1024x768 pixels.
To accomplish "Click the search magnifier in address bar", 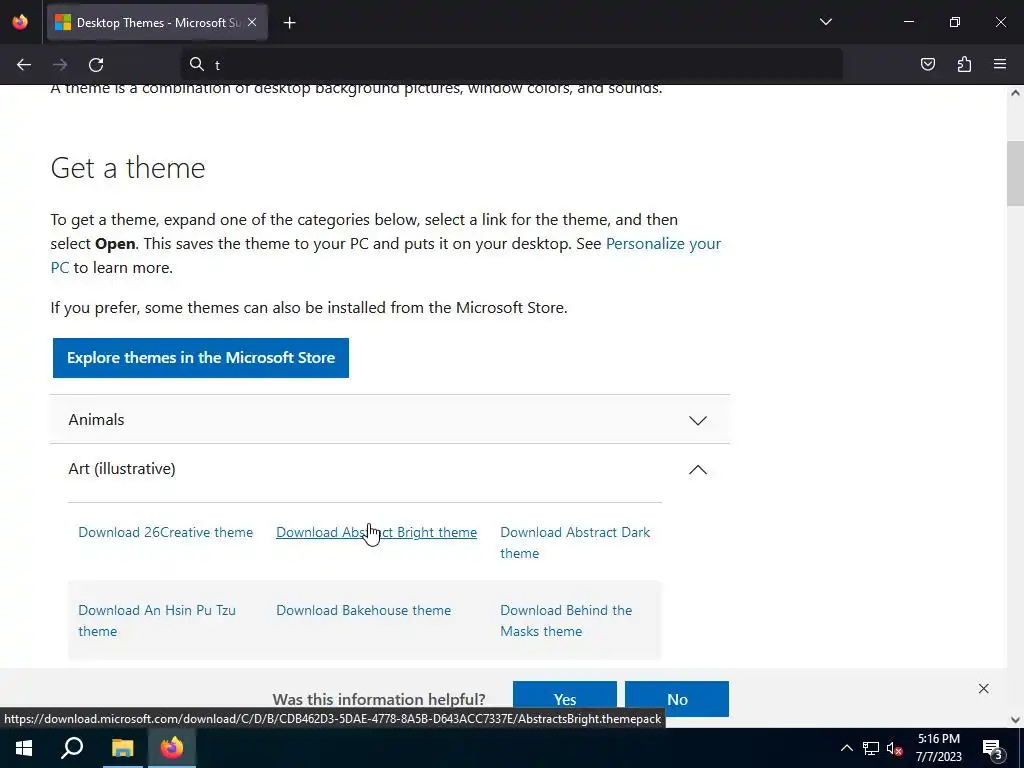I will pyautogui.click(x=197, y=64).
